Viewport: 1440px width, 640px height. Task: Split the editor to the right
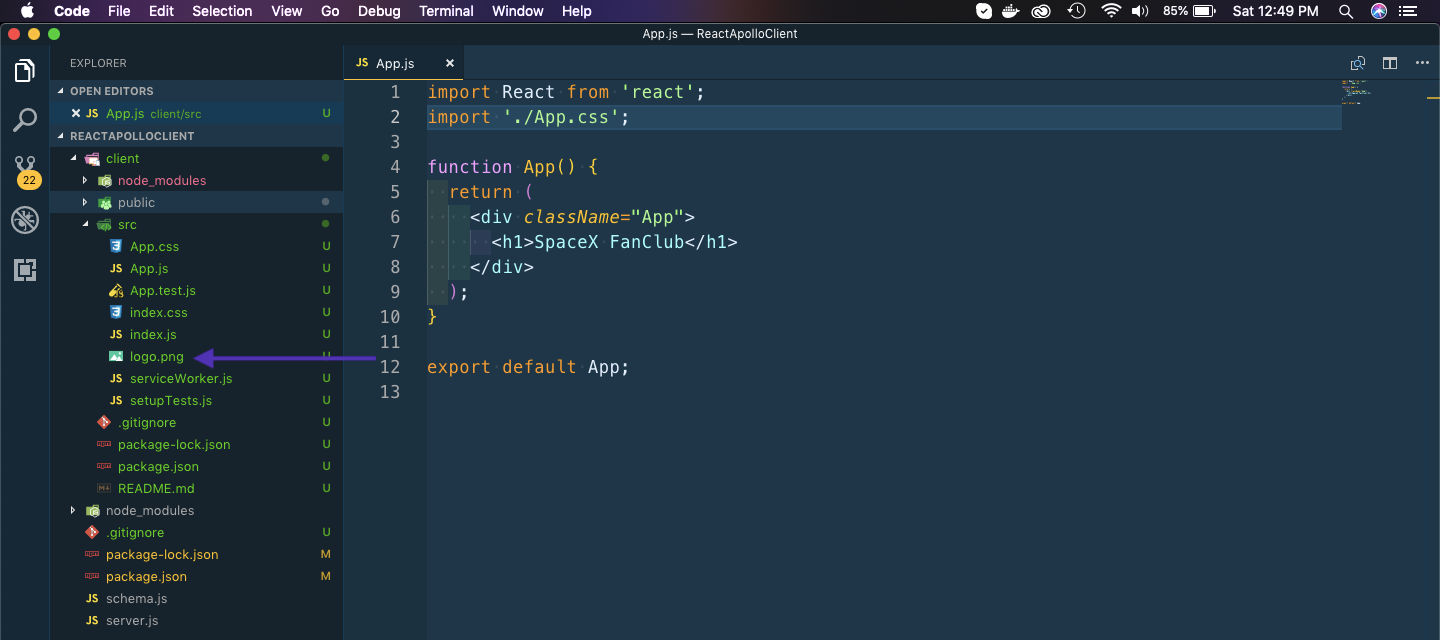click(x=1390, y=63)
